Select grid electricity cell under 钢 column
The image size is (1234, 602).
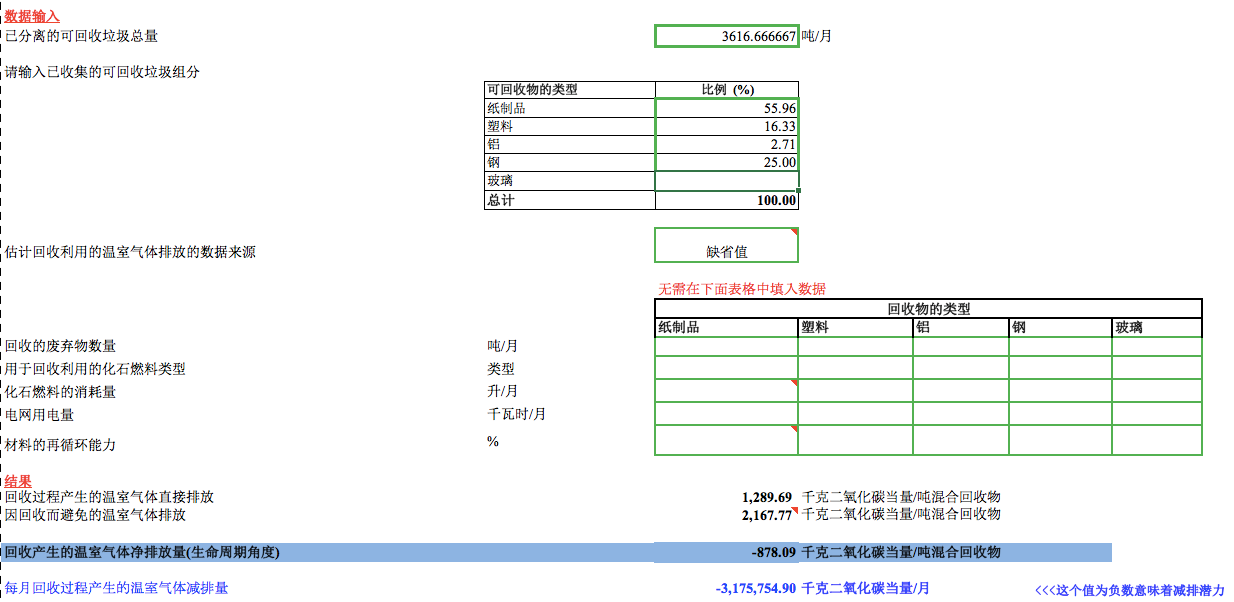1060,413
